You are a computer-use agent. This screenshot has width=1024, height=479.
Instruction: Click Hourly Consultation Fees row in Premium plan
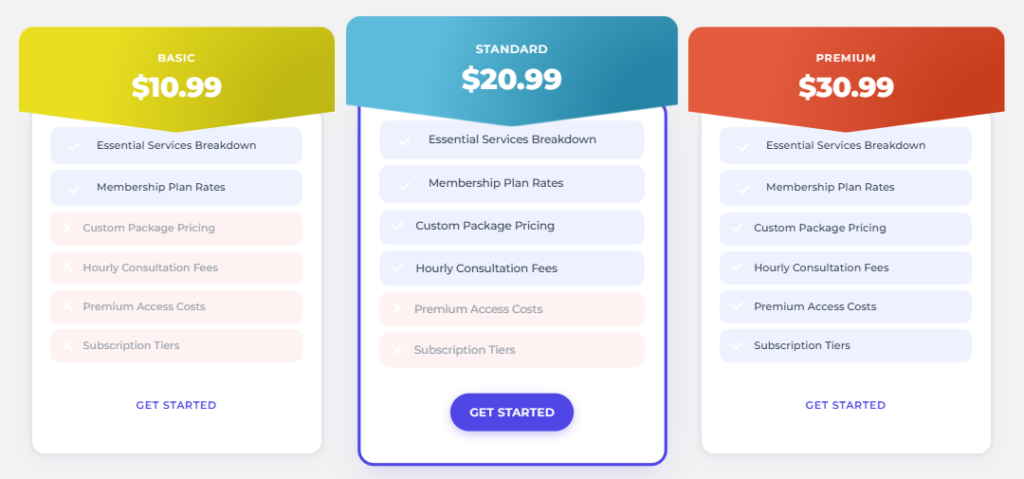(846, 267)
